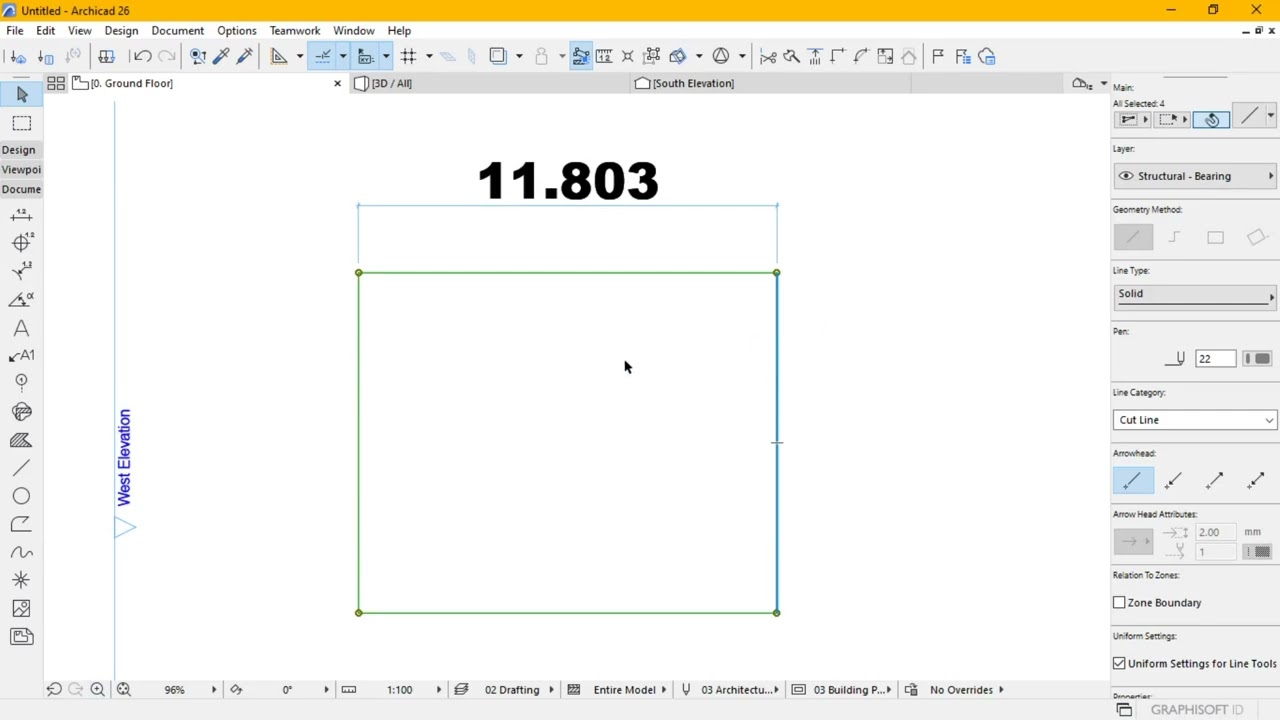1280x720 pixels.
Task: Toggle the layer visibility eye icon
Action: tap(1126, 176)
